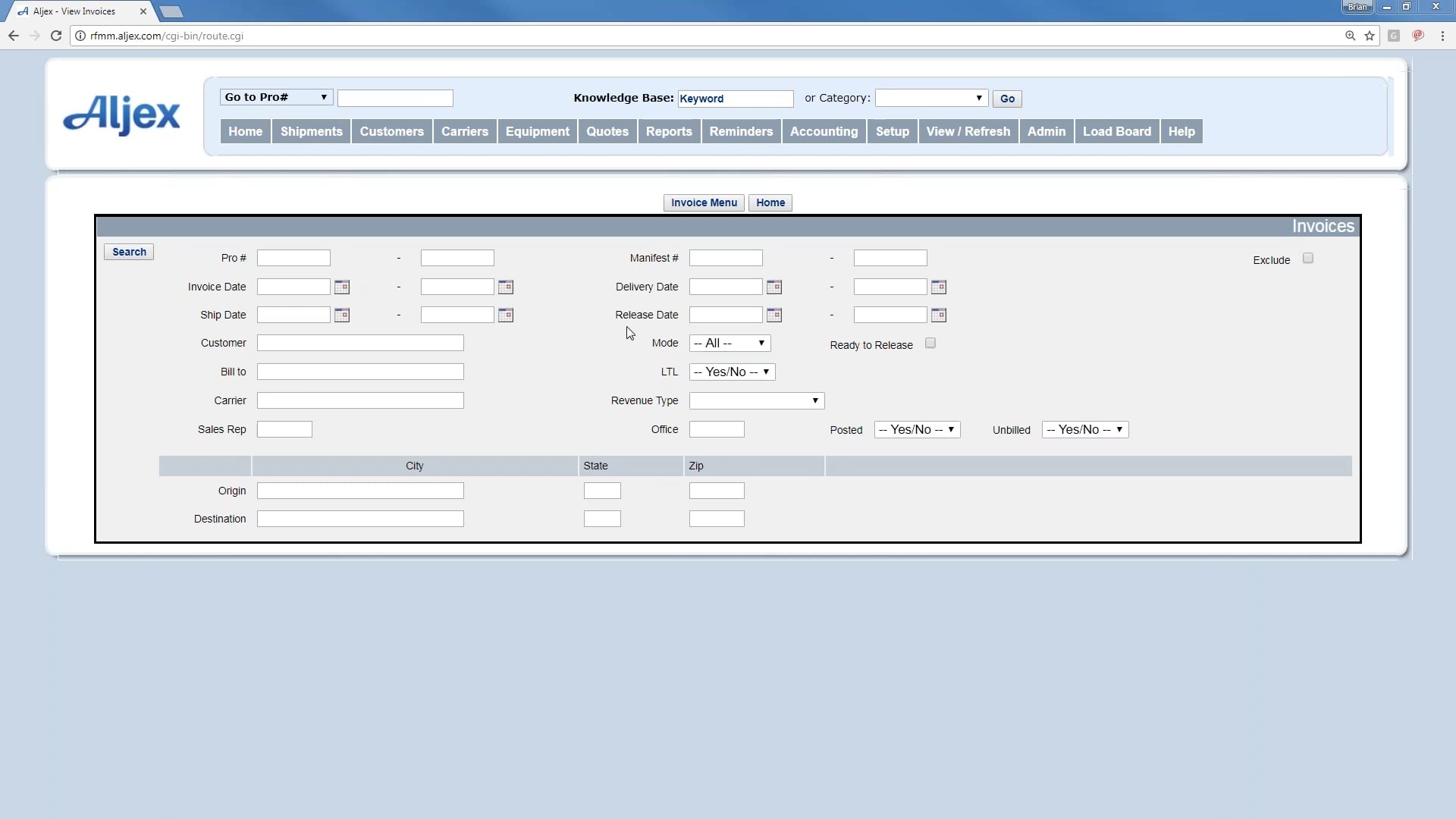The width and height of the screenshot is (1456, 819).
Task: Click the Aljex logo
Action: pyautogui.click(x=121, y=115)
